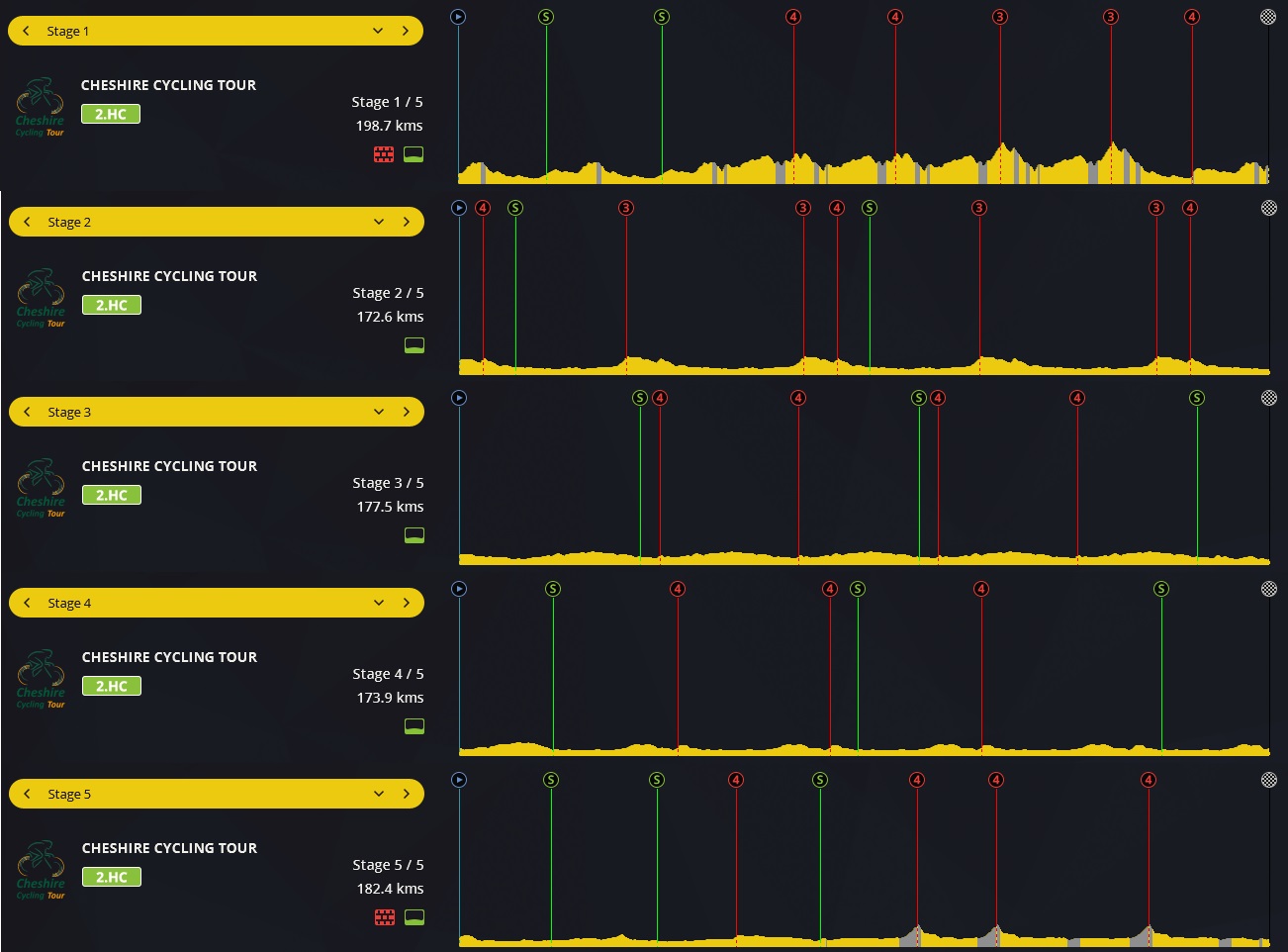Screen dimensions: 1288x952
Task: Click the '177.5 kms' distance text
Action: pos(390,507)
